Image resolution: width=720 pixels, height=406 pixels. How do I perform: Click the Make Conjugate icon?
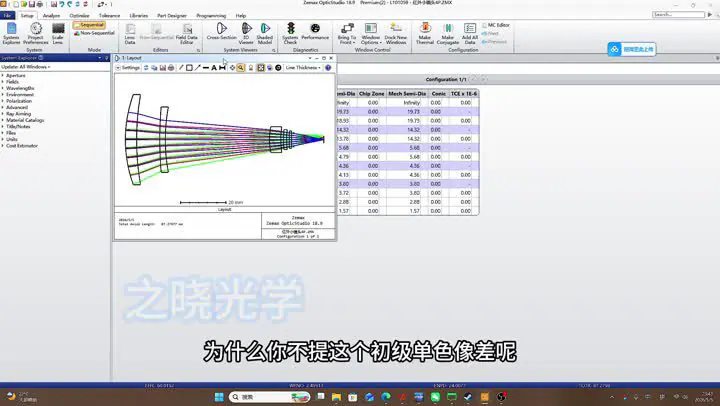[448, 33]
